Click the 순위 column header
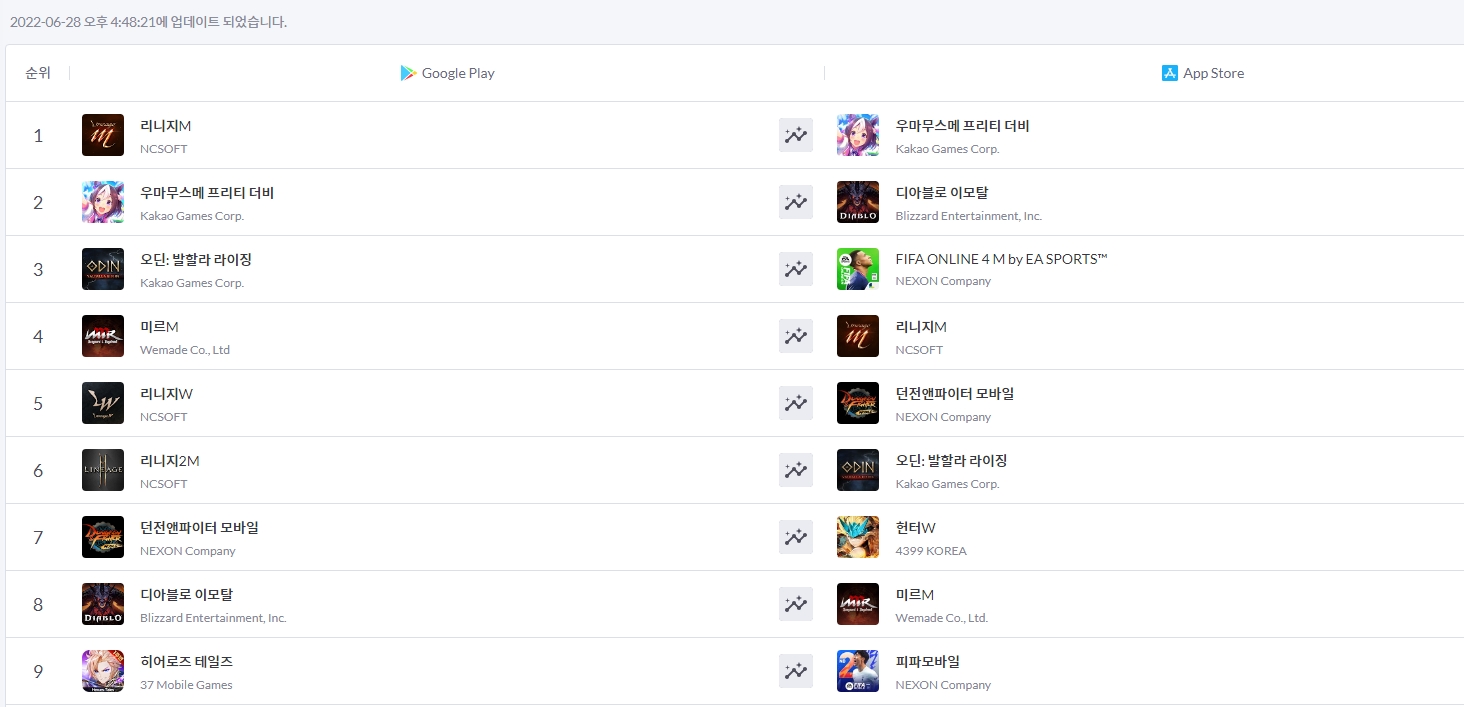This screenshot has width=1464, height=707. coord(37,72)
